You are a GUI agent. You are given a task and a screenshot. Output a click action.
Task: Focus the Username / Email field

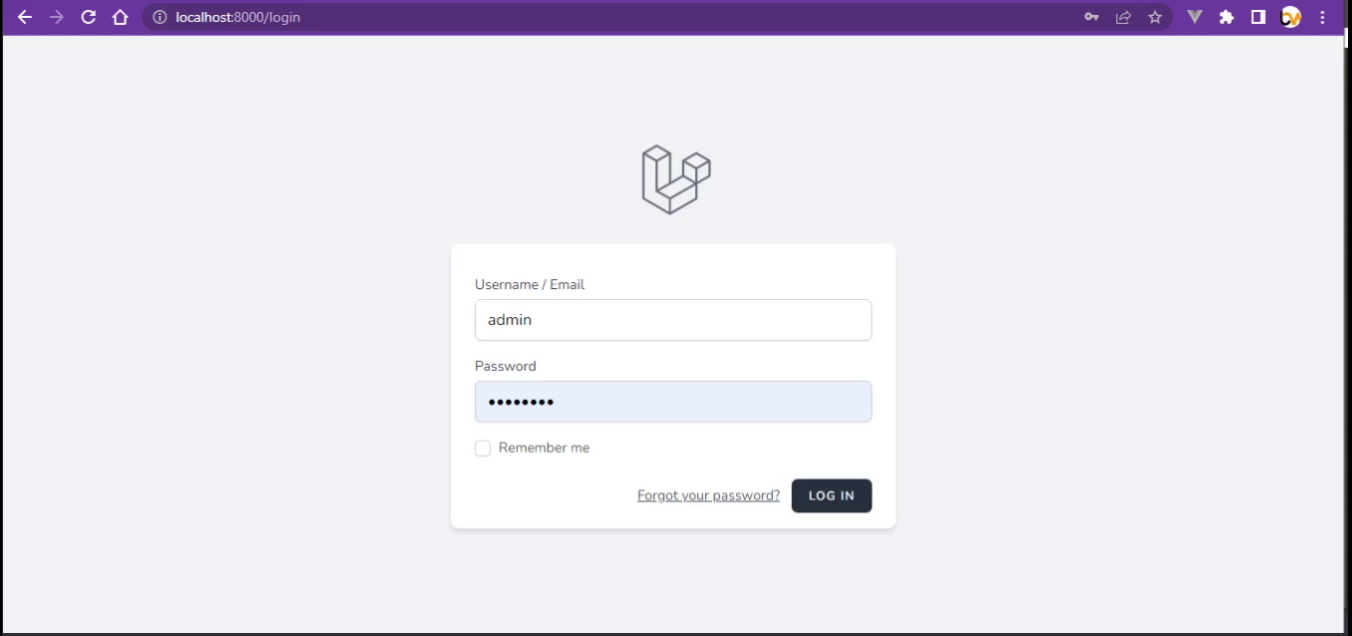pyautogui.click(x=673, y=320)
